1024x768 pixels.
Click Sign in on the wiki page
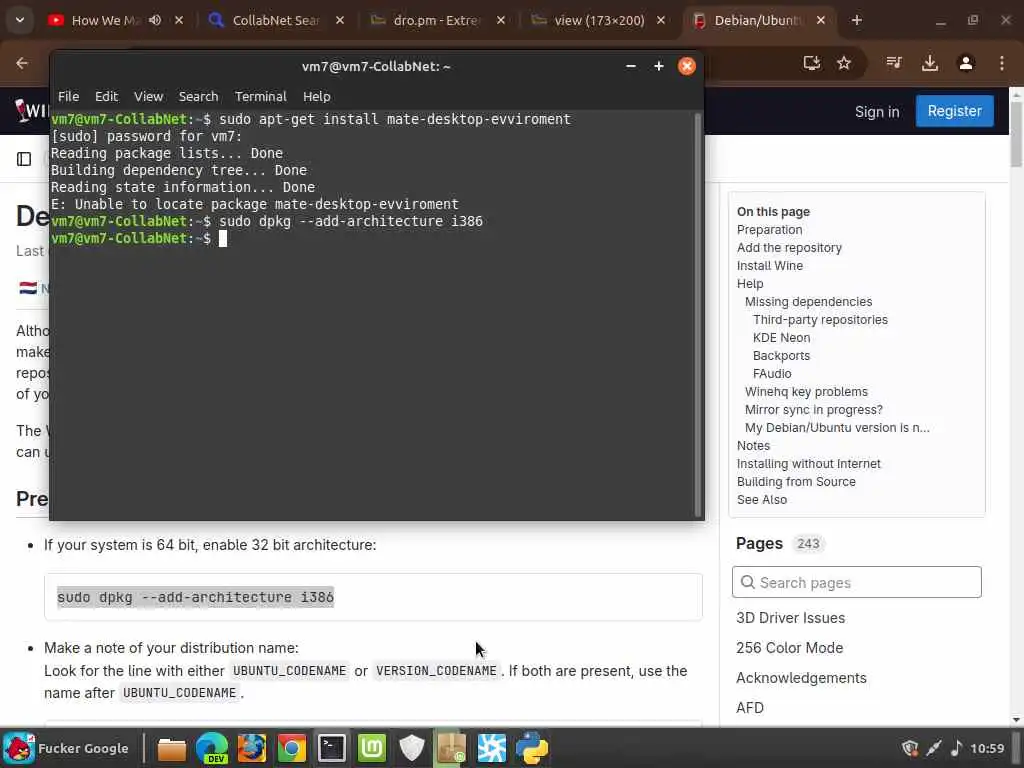877,112
